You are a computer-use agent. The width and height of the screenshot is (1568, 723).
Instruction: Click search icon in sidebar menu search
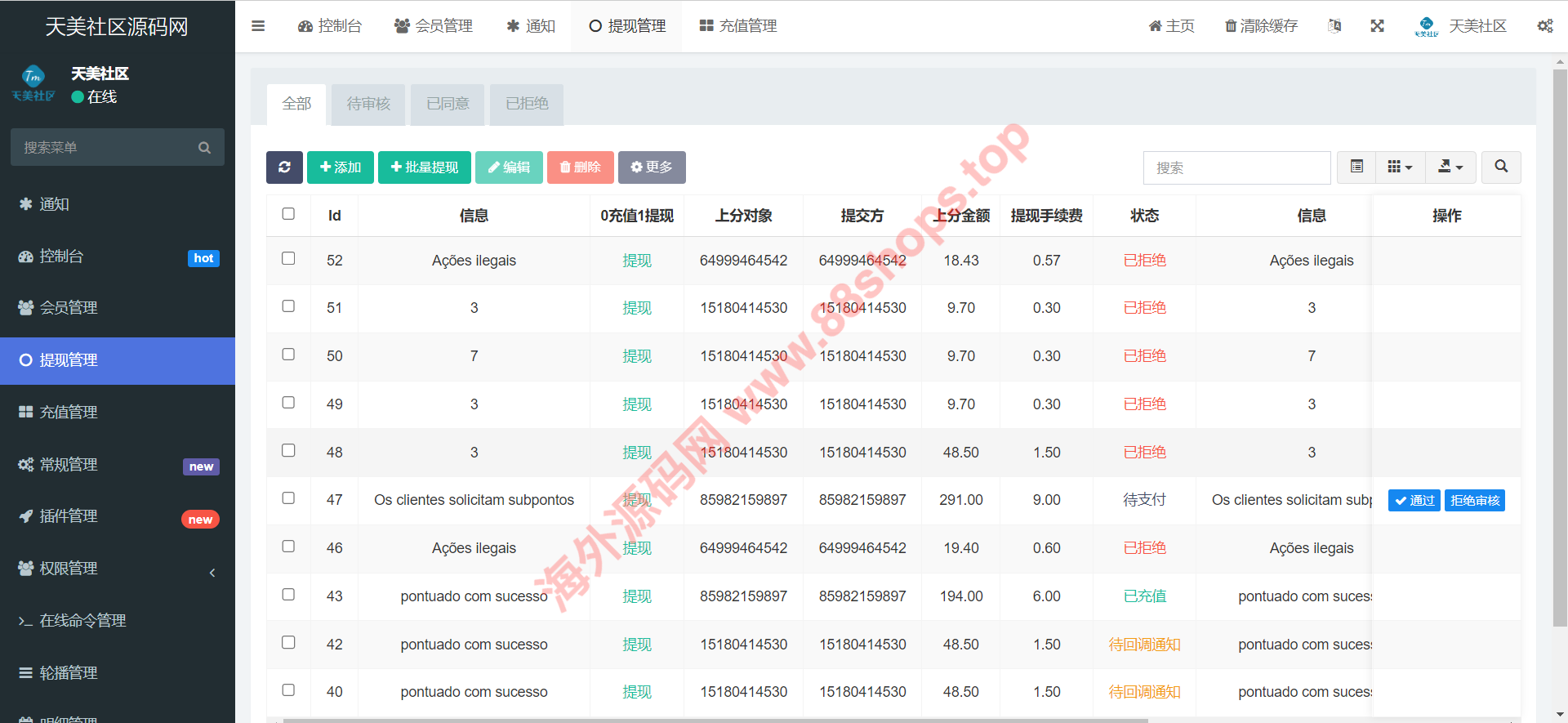(x=204, y=148)
